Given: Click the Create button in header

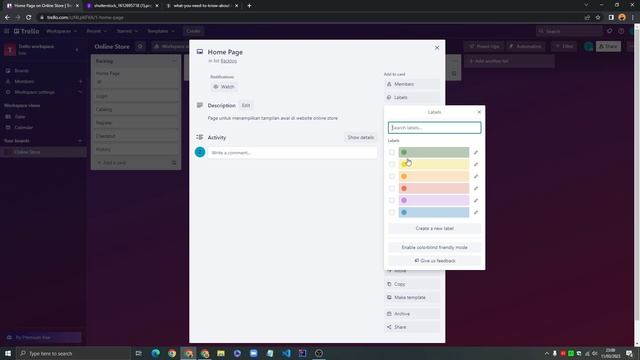Looking at the screenshot, I should coord(193,31).
